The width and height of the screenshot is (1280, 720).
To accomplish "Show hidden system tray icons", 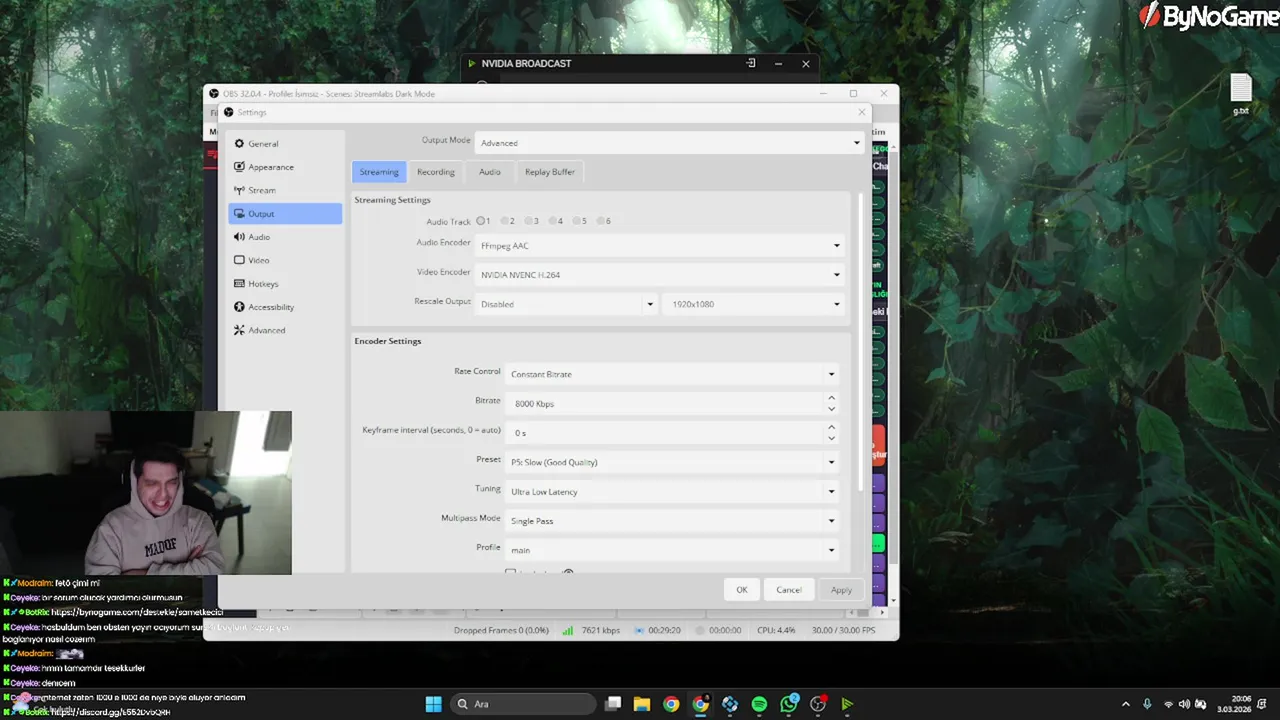I will click(1126, 704).
